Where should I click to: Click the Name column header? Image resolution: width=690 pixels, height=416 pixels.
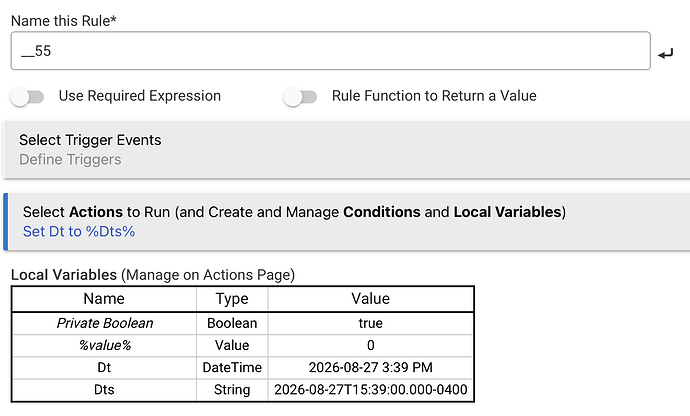[x=104, y=299]
